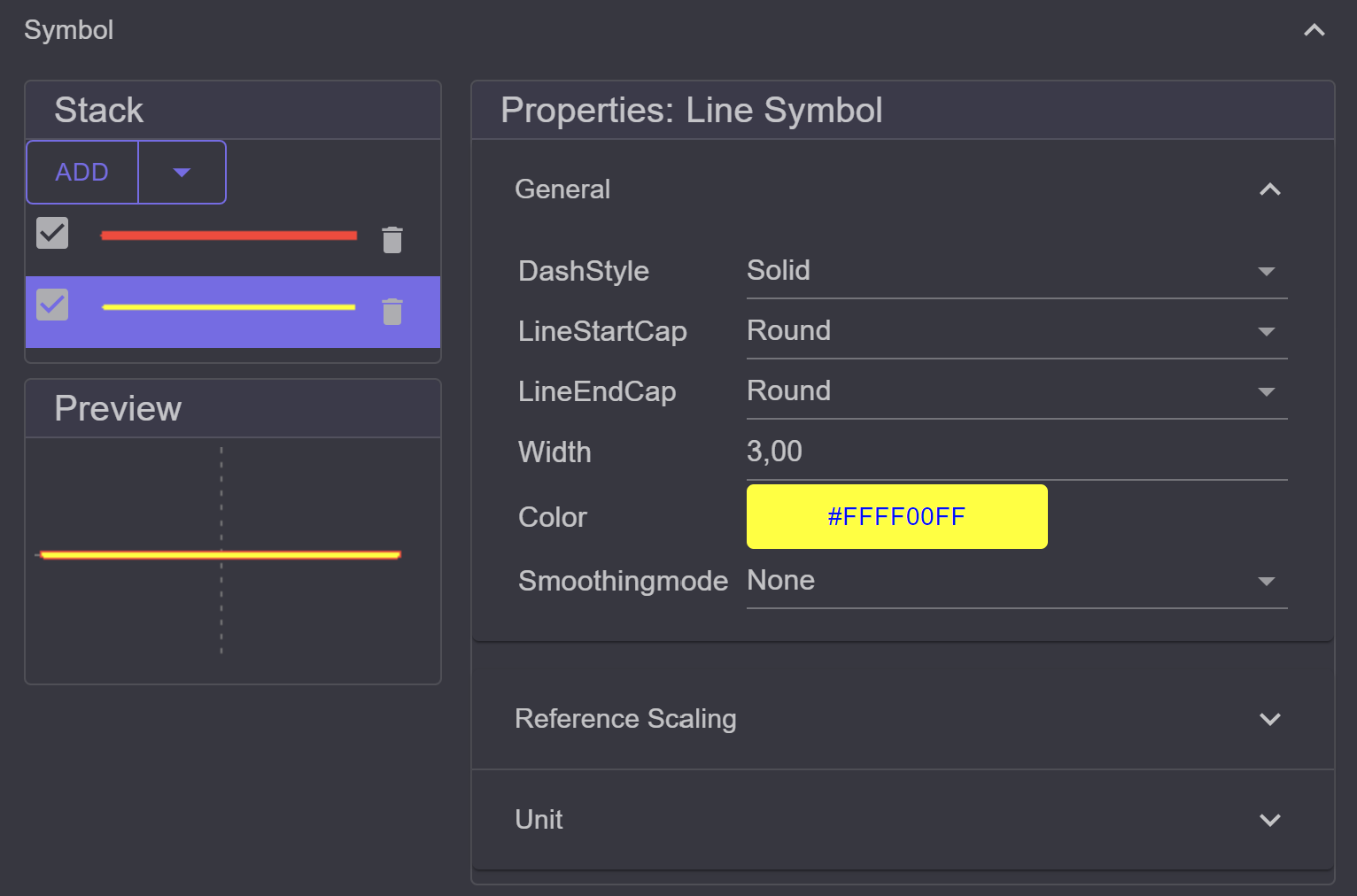Uncheck the yellow line layer checkbox

pyautogui.click(x=52, y=305)
